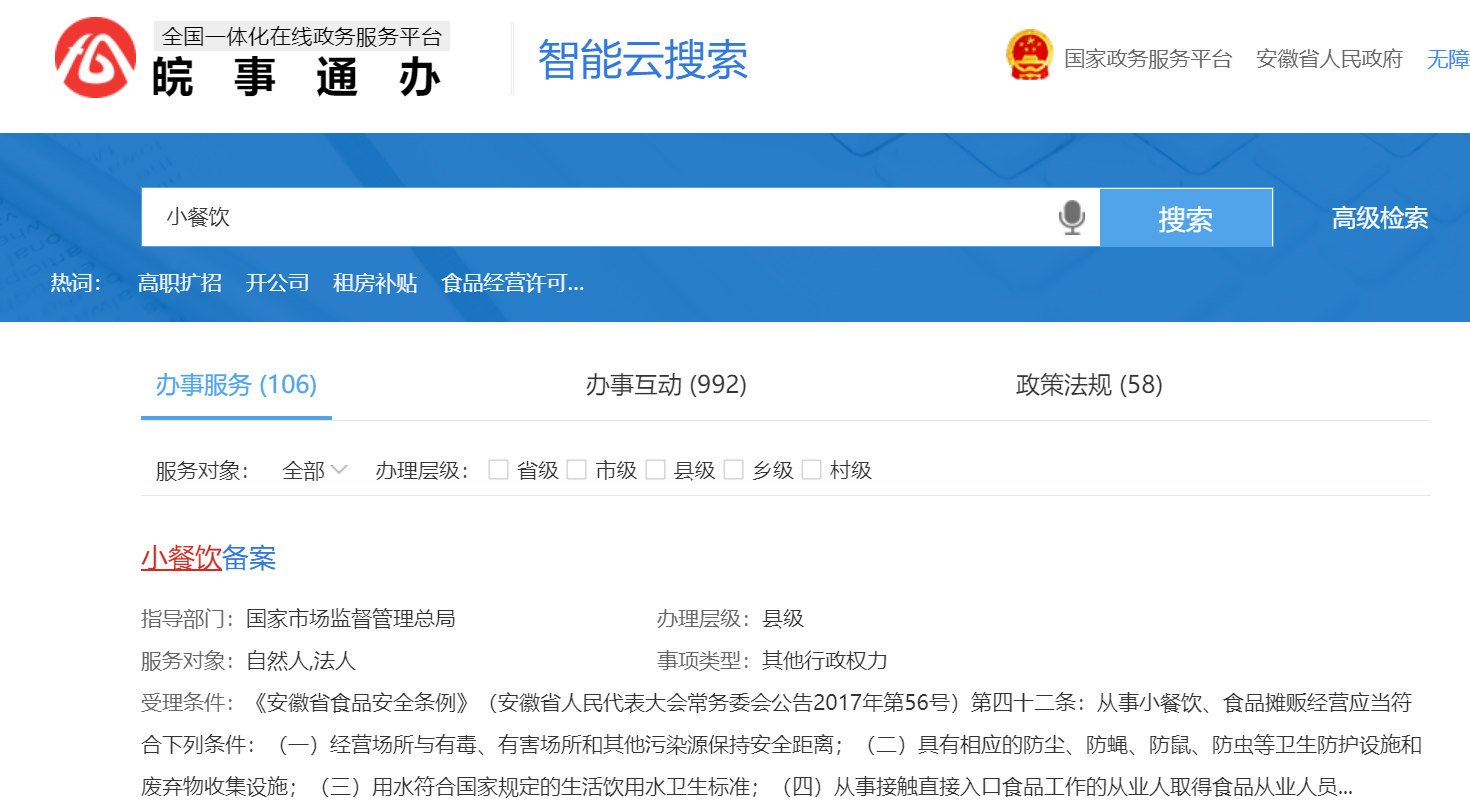Click hot word 高职扩招
Viewport: 1470px width, 809px height.
point(180,283)
